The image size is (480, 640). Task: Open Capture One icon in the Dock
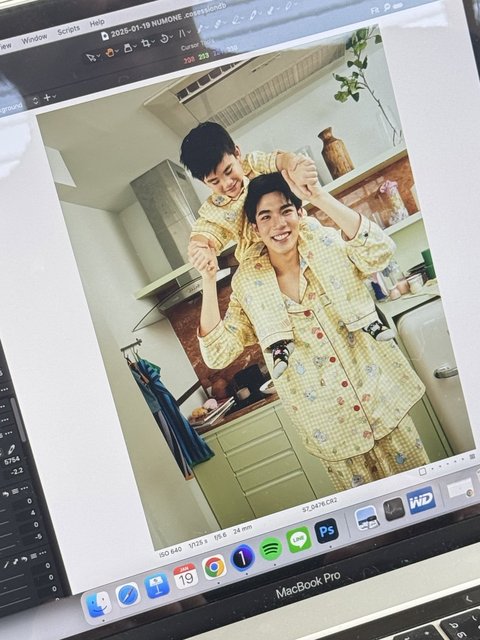click(242, 558)
